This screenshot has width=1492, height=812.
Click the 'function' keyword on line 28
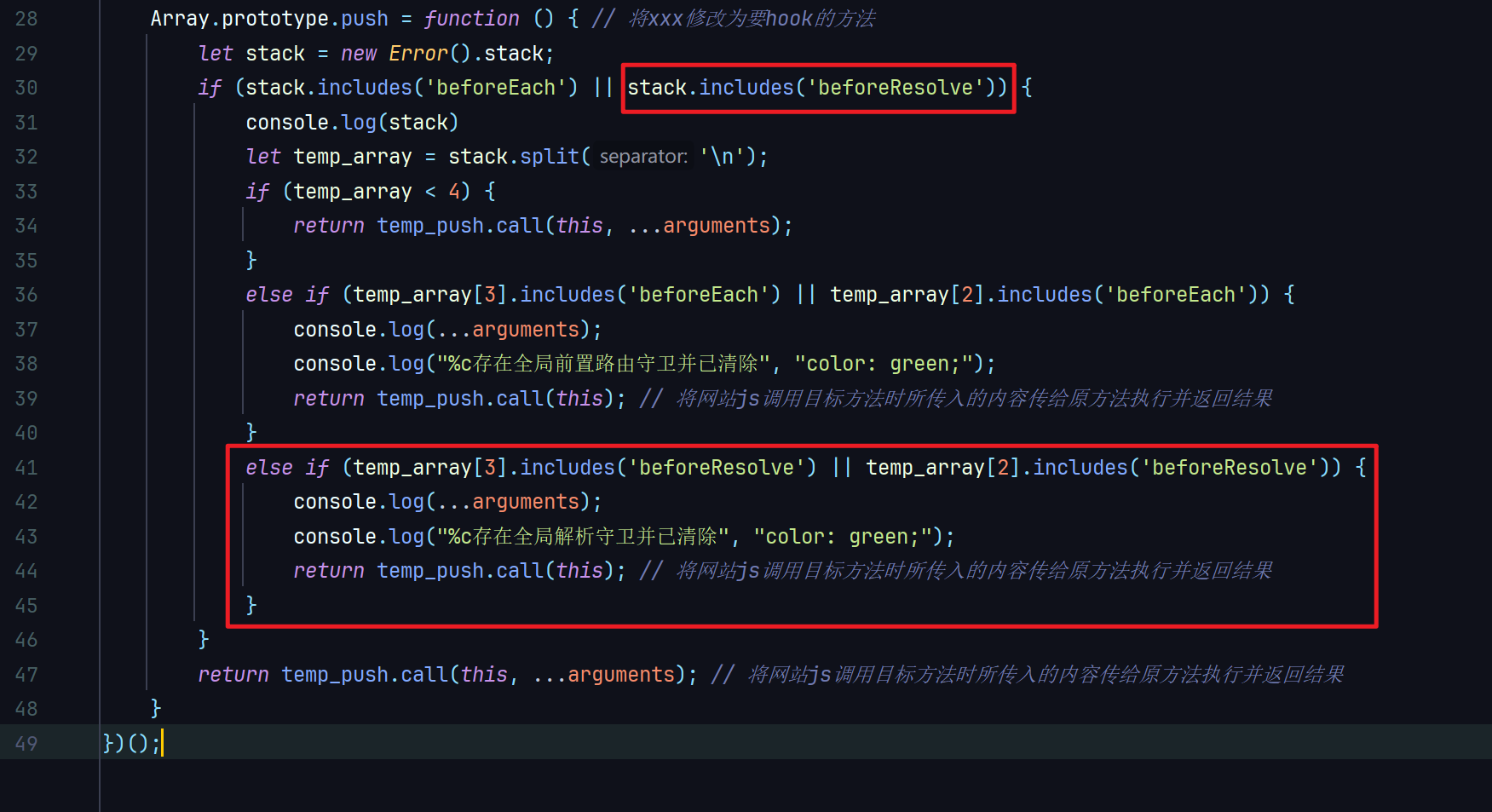pyautogui.click(x=471, y=19)
